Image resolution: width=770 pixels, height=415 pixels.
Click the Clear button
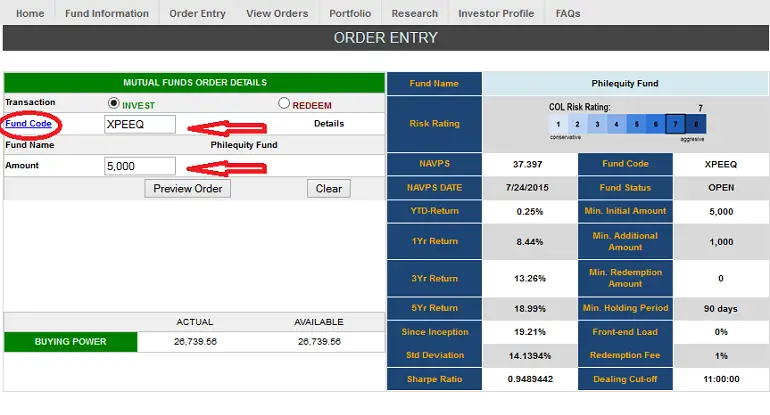coord(329,189)
